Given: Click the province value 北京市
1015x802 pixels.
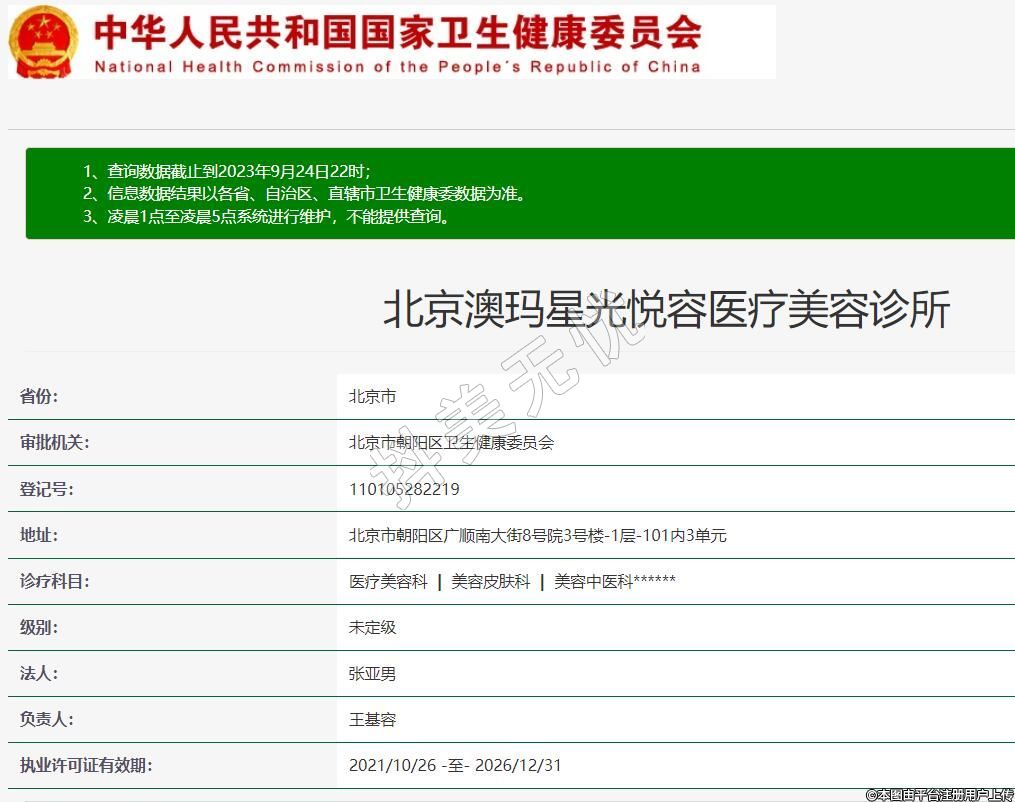Looking at the screenshot, I should [372, 396].
